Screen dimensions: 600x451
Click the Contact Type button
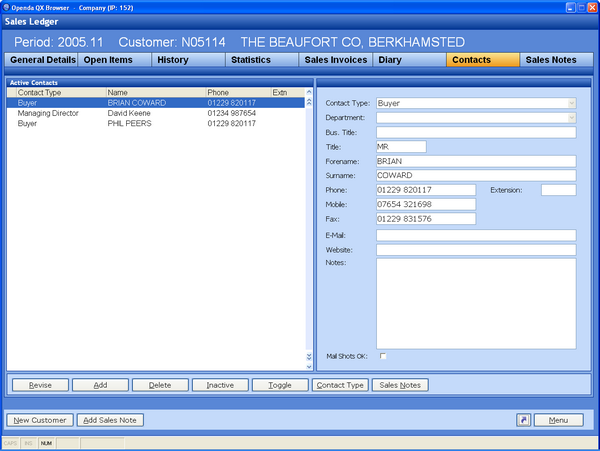tap(340, 385)
